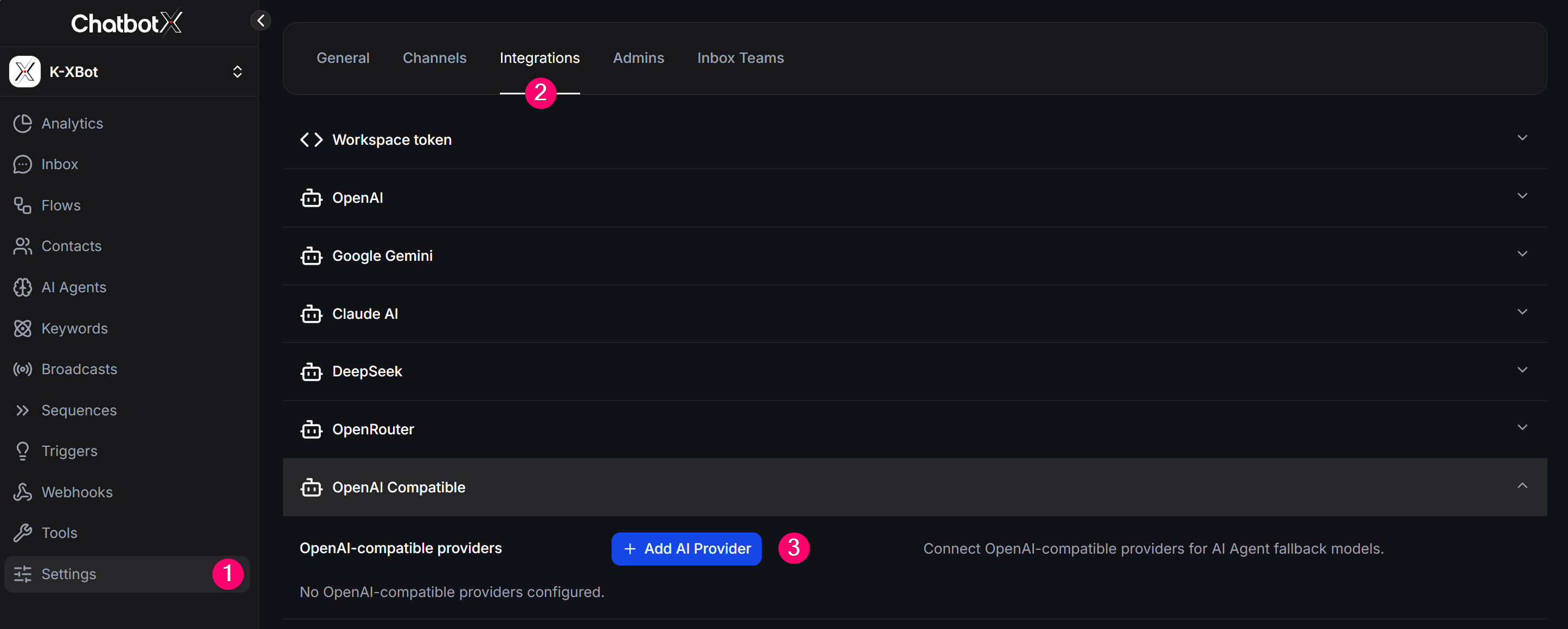Click the Broadcasts signal icon
1568x629 pixels.
point(23,370)
